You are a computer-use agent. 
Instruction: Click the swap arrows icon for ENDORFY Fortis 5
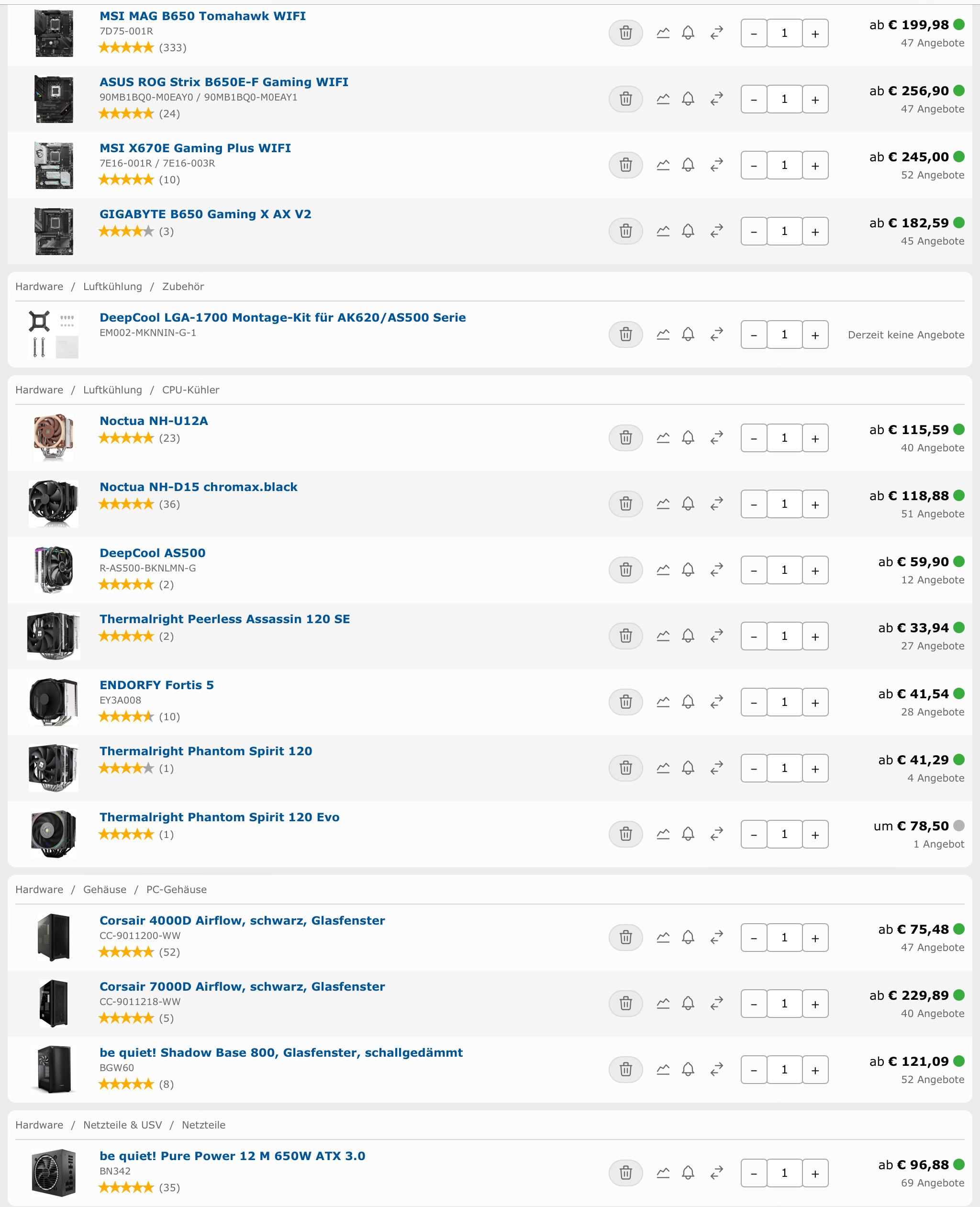pyautogui.click(x=716, y=702)
